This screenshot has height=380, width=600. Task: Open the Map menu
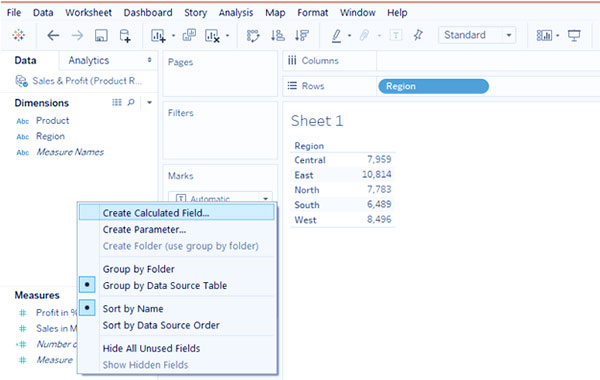coord(275,13)
